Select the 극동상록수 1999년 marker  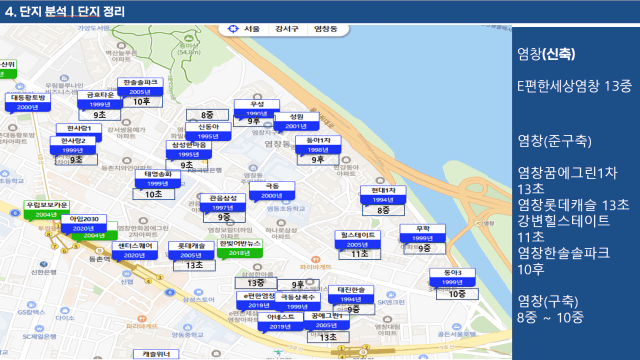point(297,302)
